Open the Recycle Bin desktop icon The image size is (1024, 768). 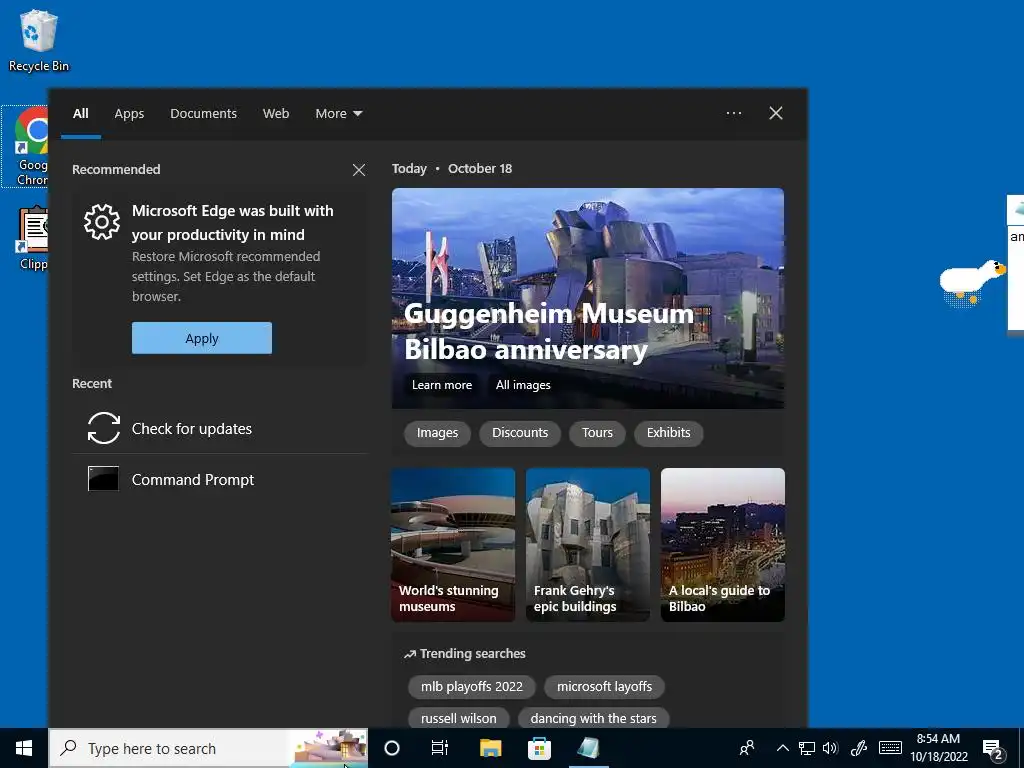tap(39, 40)
